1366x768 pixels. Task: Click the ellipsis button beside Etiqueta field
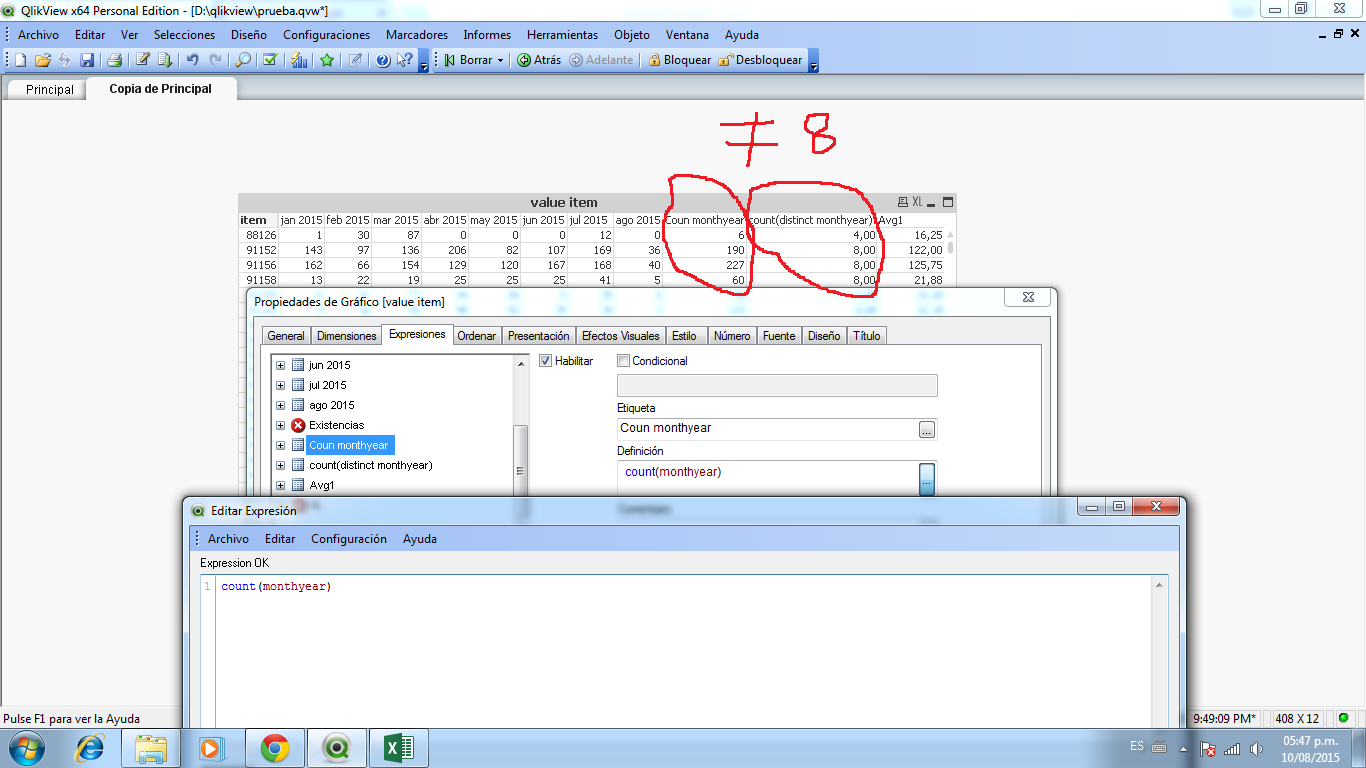click(x=927, y=429)
